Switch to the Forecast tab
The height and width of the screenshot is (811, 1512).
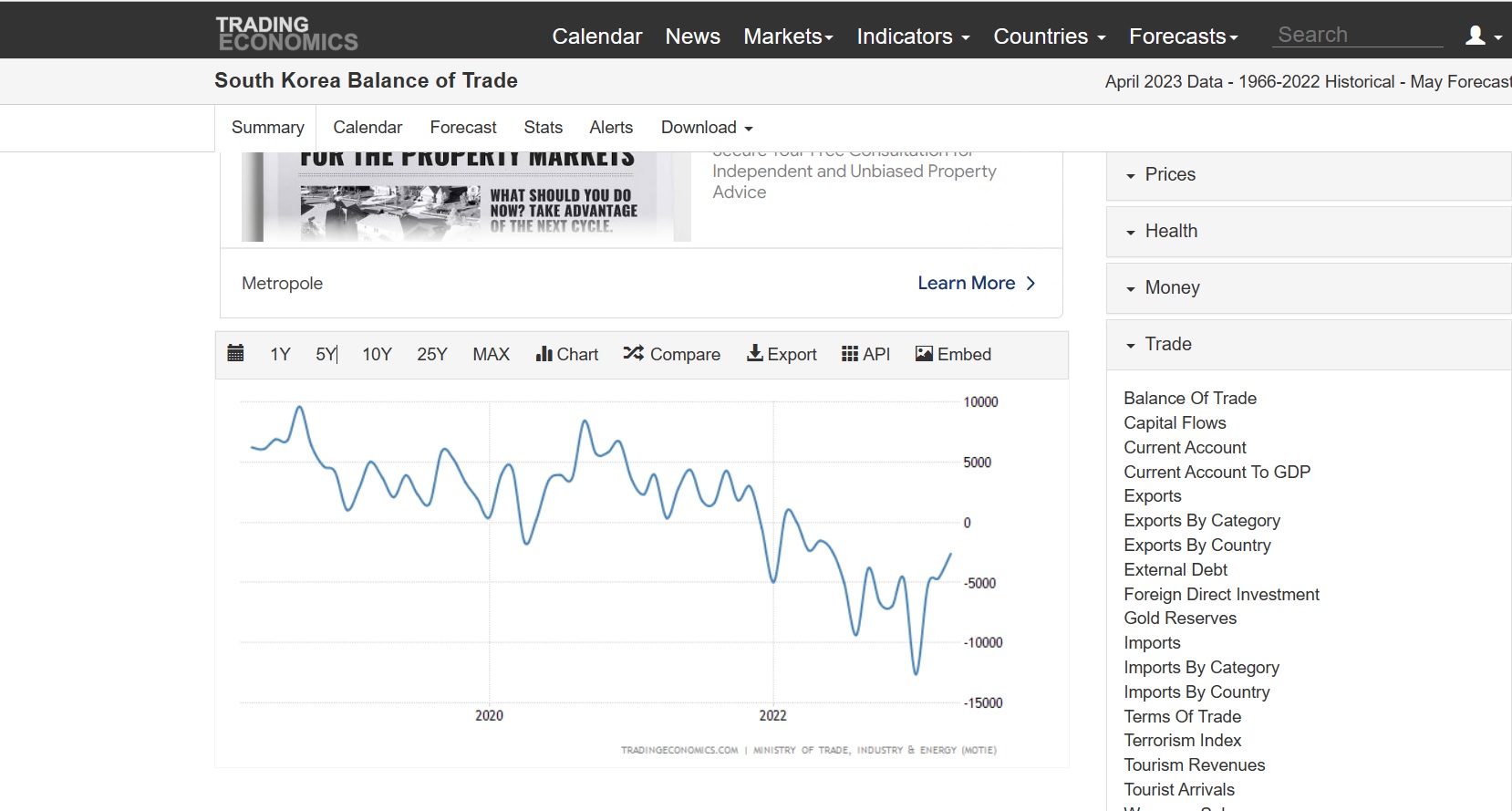click(x=463, y=128)
